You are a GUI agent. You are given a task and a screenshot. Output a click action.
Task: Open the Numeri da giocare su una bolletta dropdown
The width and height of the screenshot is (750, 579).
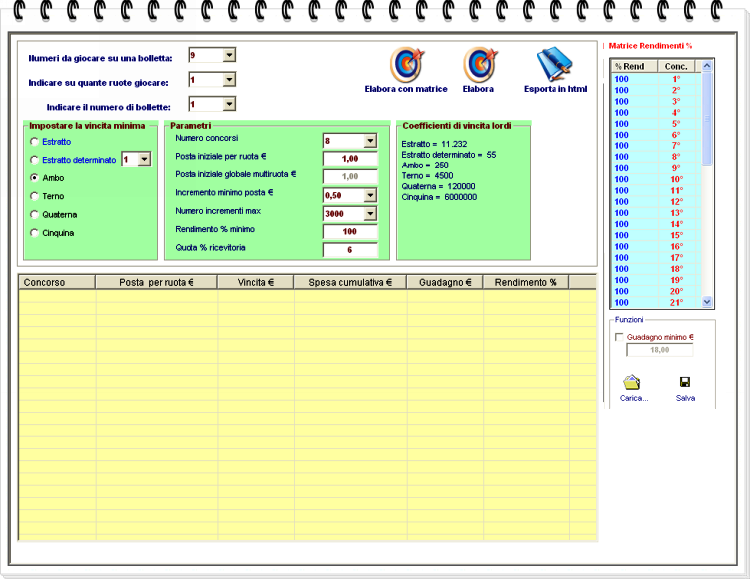pos(229,55)
